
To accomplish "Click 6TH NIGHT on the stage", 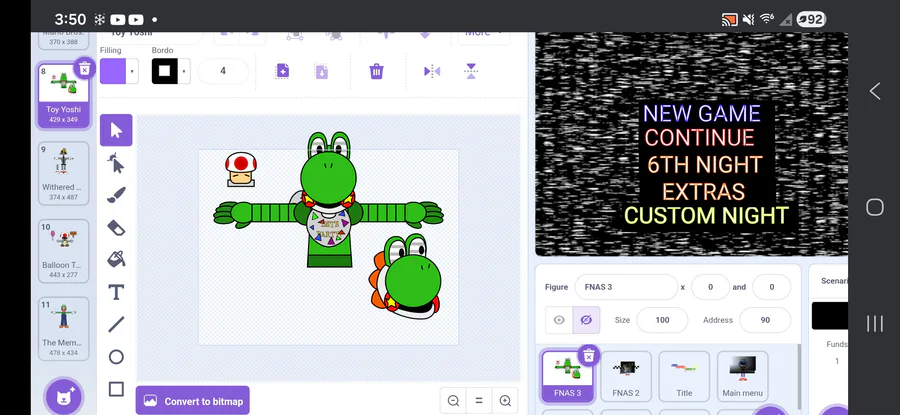I will click(705, 165).
